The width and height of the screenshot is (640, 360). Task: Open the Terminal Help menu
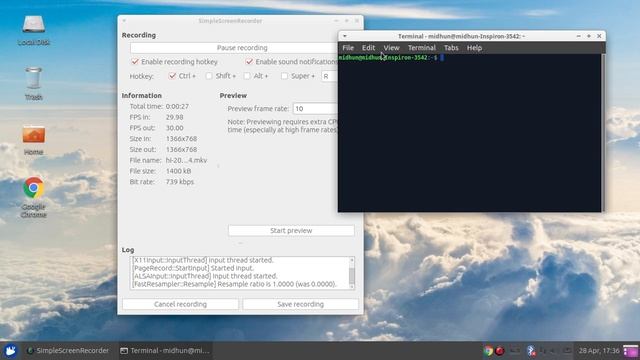(x=474, y=48)
